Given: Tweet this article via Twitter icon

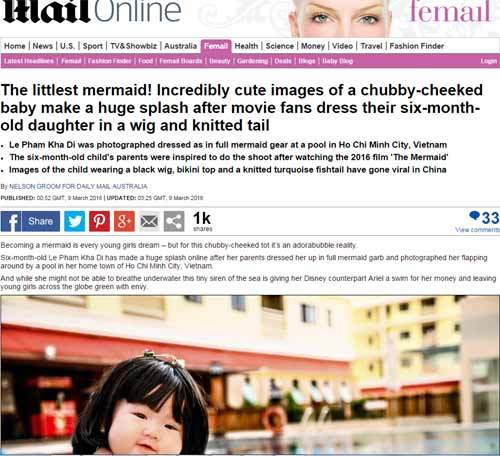Looking at the screenshot, I should (74, 221).
